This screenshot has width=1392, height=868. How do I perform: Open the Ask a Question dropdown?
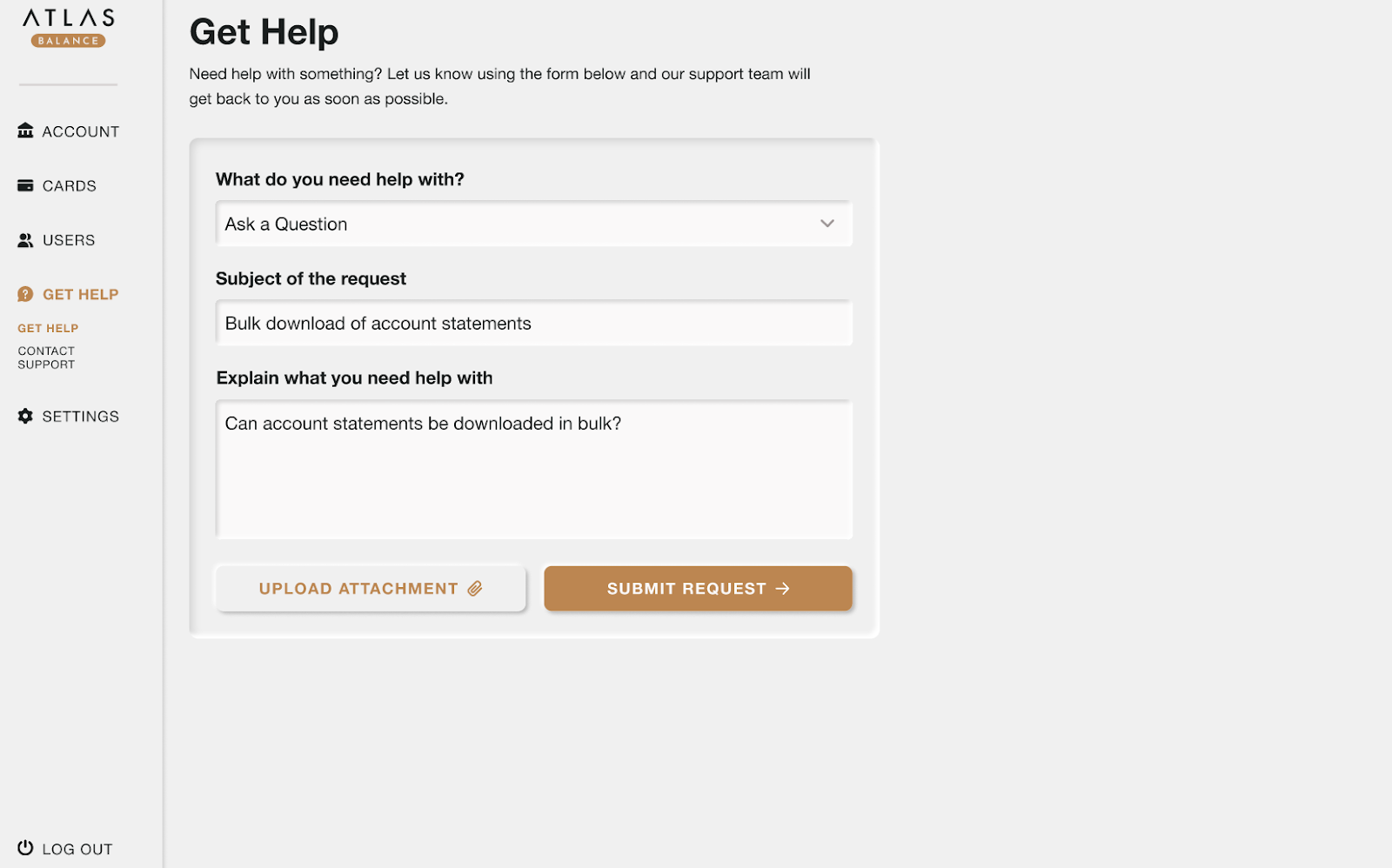(x=533, y=224)
